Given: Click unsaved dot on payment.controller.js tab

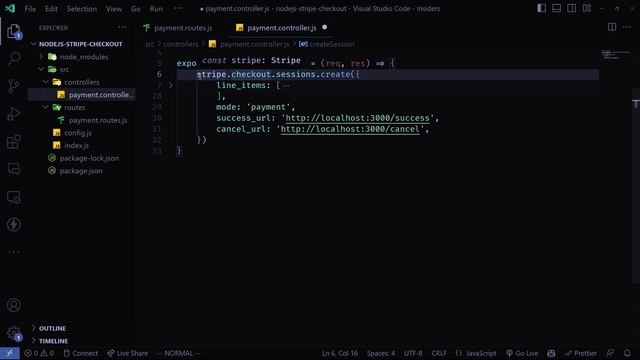Looking at the screenshot, I should [324, 27].
